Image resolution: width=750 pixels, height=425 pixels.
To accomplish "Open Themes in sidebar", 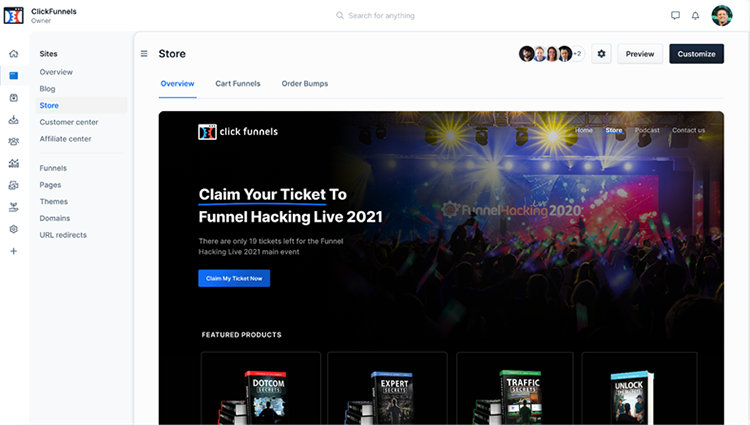I will point(54,201).
